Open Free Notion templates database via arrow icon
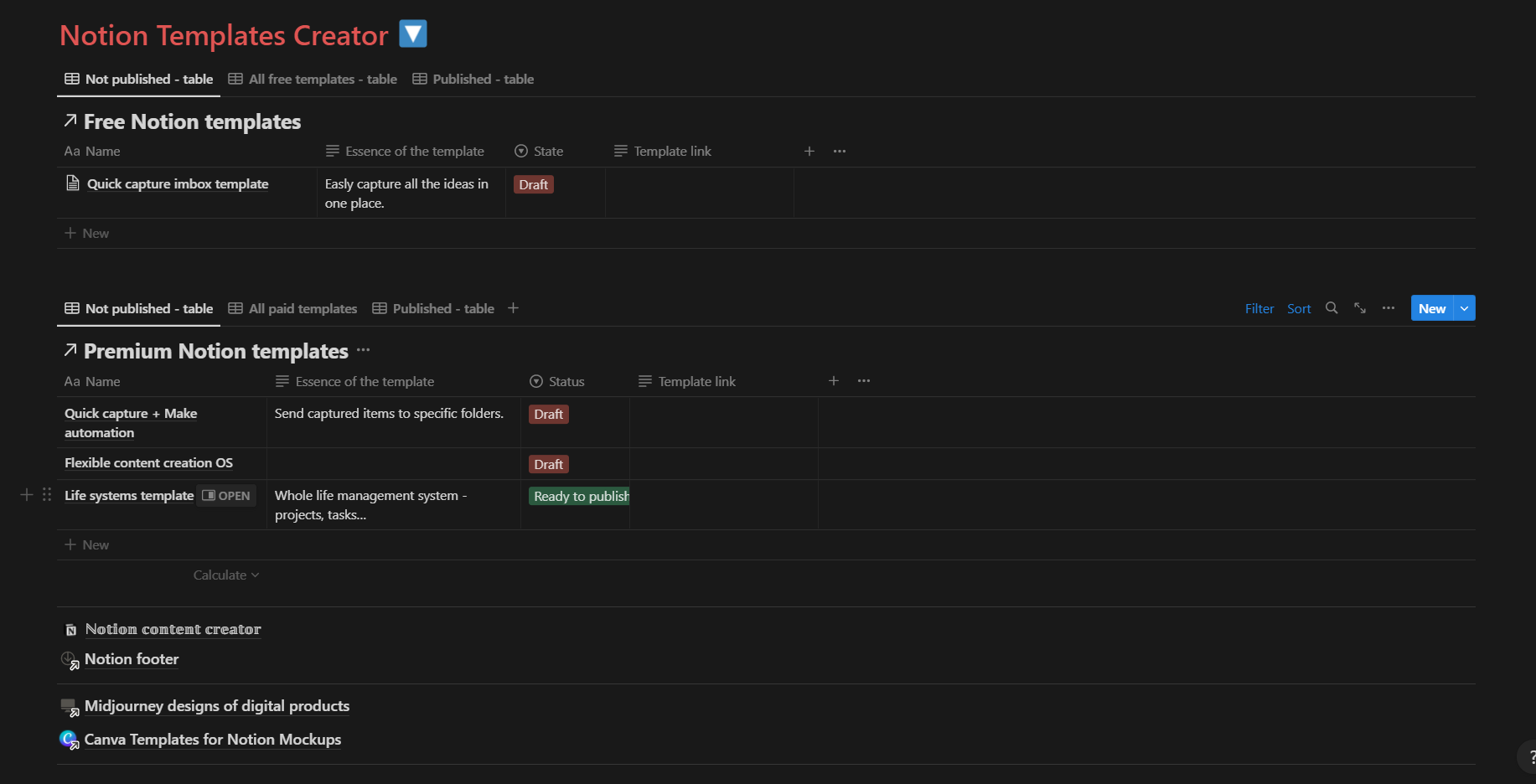The height and width of the screenshot is (784, 1536). 70,121
